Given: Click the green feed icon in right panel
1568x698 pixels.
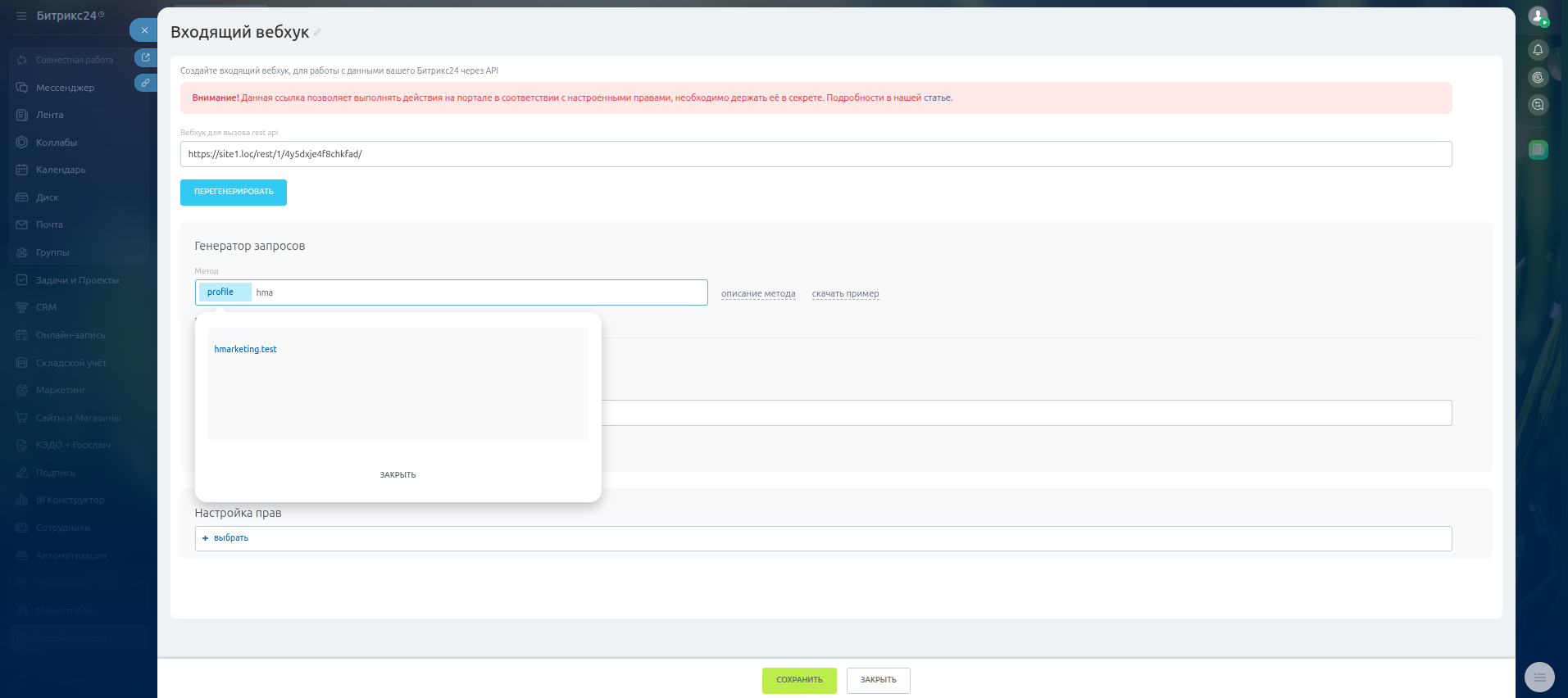Looking at the screenshot, I should [x=1538, y=149].
